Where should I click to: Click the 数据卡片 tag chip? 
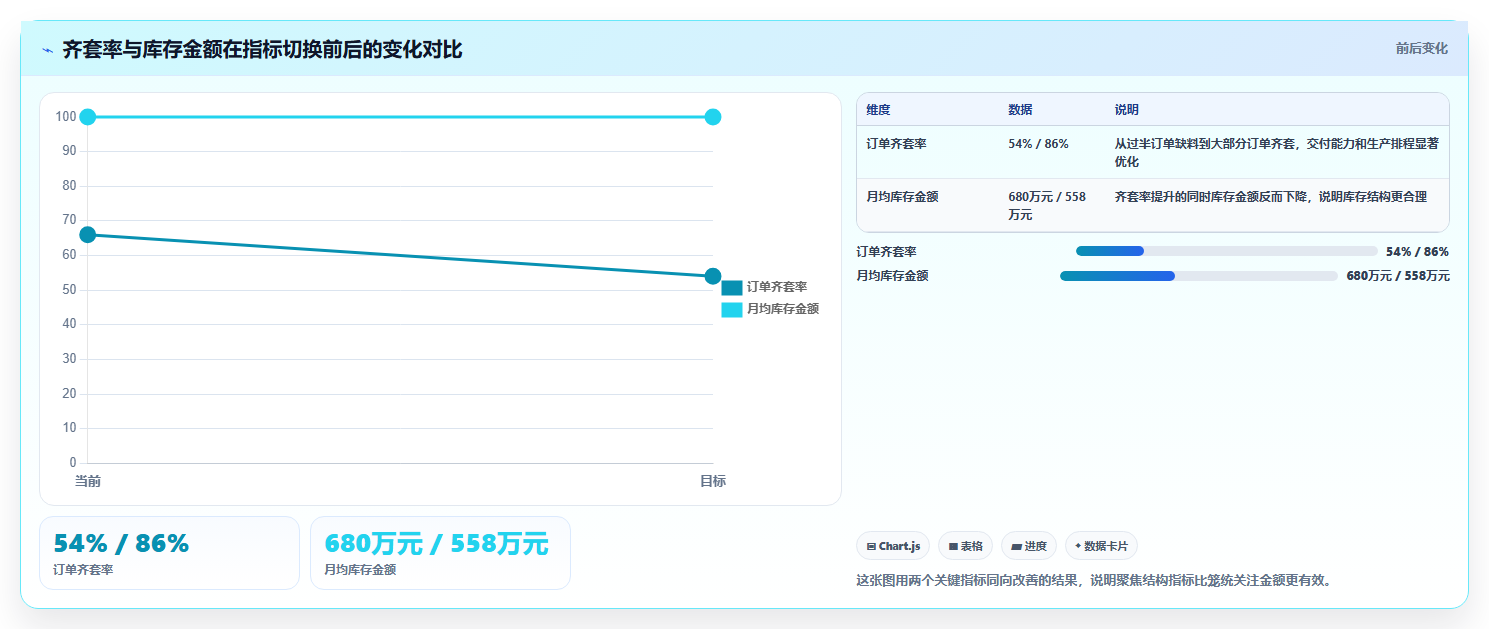1101,546
